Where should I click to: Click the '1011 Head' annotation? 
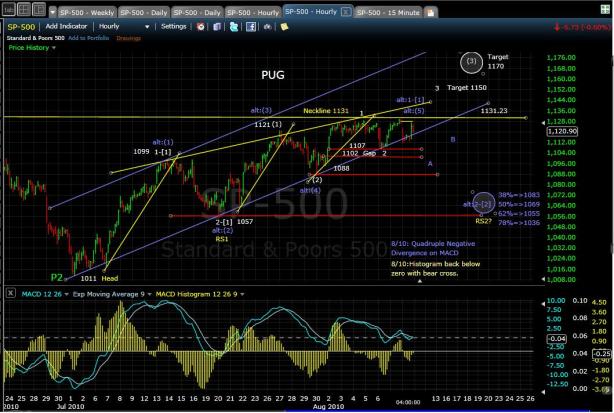click(99, 278)
